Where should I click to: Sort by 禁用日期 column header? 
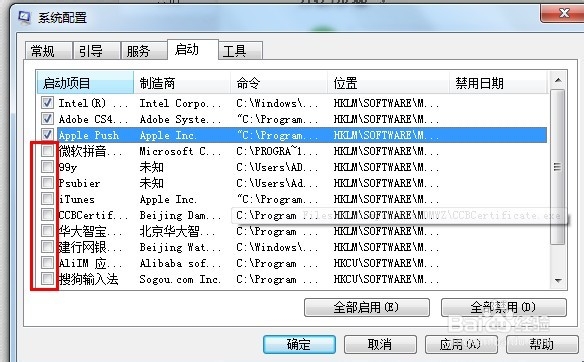[x=498, y=83]
